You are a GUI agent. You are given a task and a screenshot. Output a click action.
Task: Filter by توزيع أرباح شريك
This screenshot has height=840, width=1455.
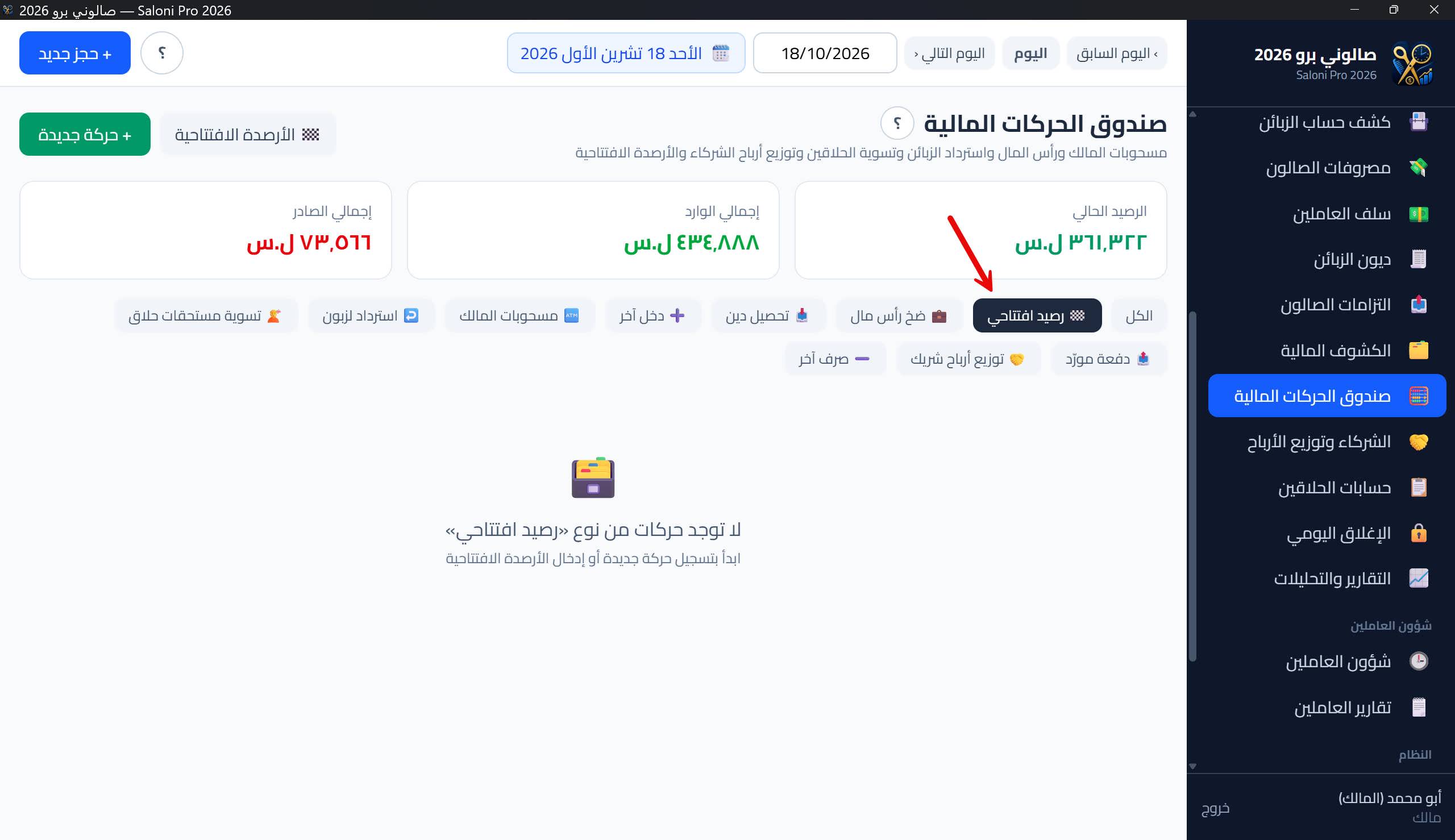(968, 359)
